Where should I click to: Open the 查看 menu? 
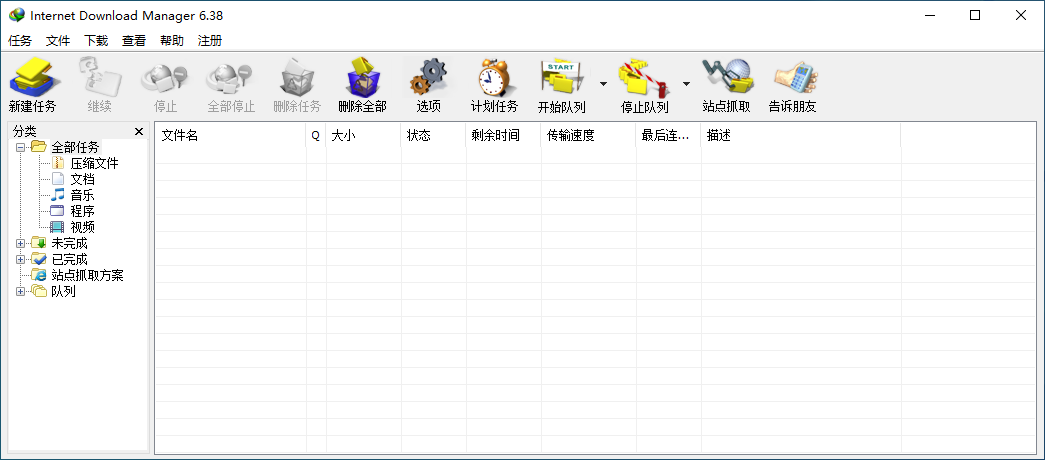(134, 41)
